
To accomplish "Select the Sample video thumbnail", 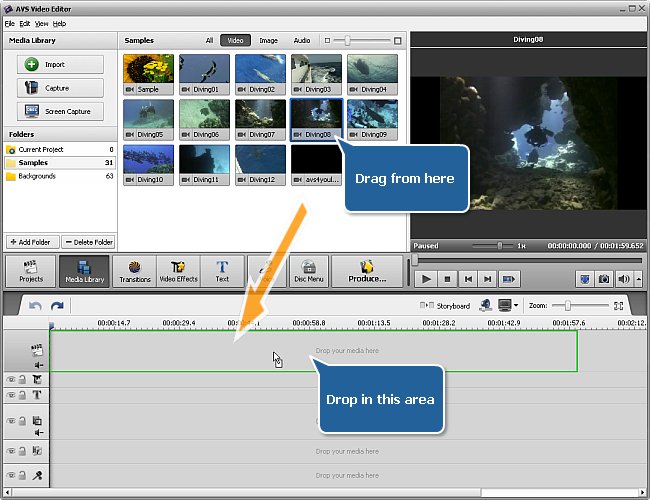I will [x=148, y=74].
